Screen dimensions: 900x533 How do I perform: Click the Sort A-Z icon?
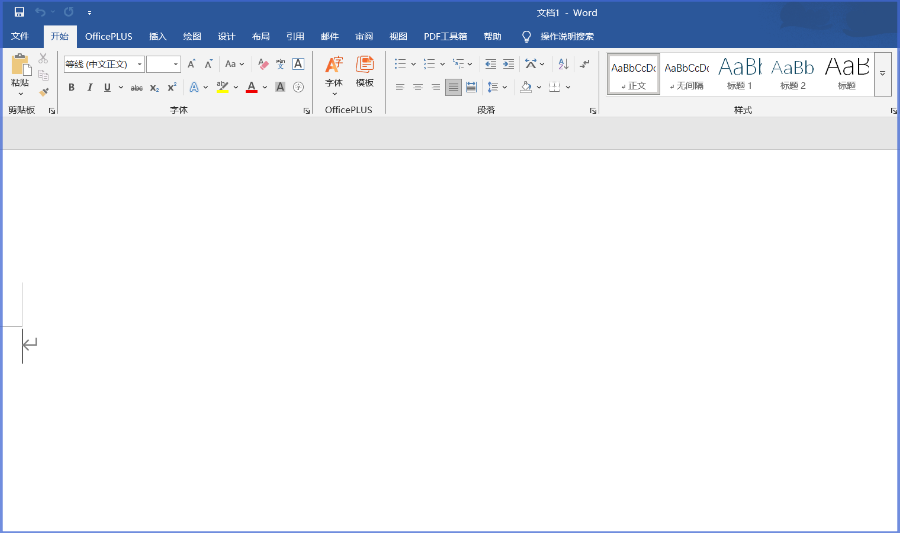(562, 64)
